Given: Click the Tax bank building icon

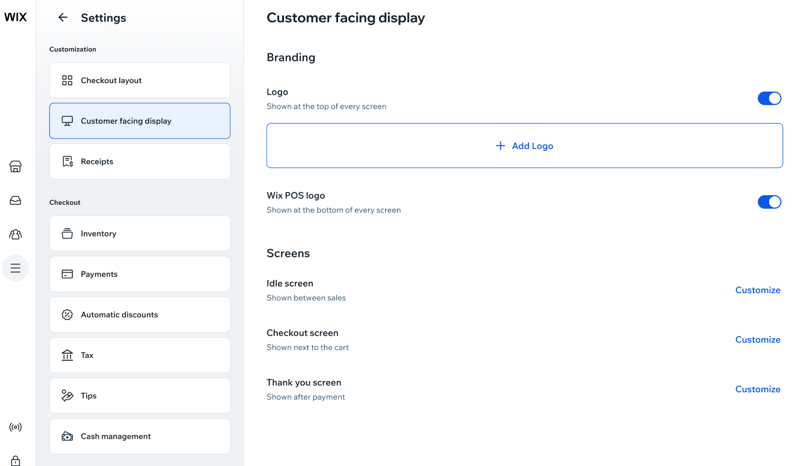Looking at the screenshot, I should 67,355.
